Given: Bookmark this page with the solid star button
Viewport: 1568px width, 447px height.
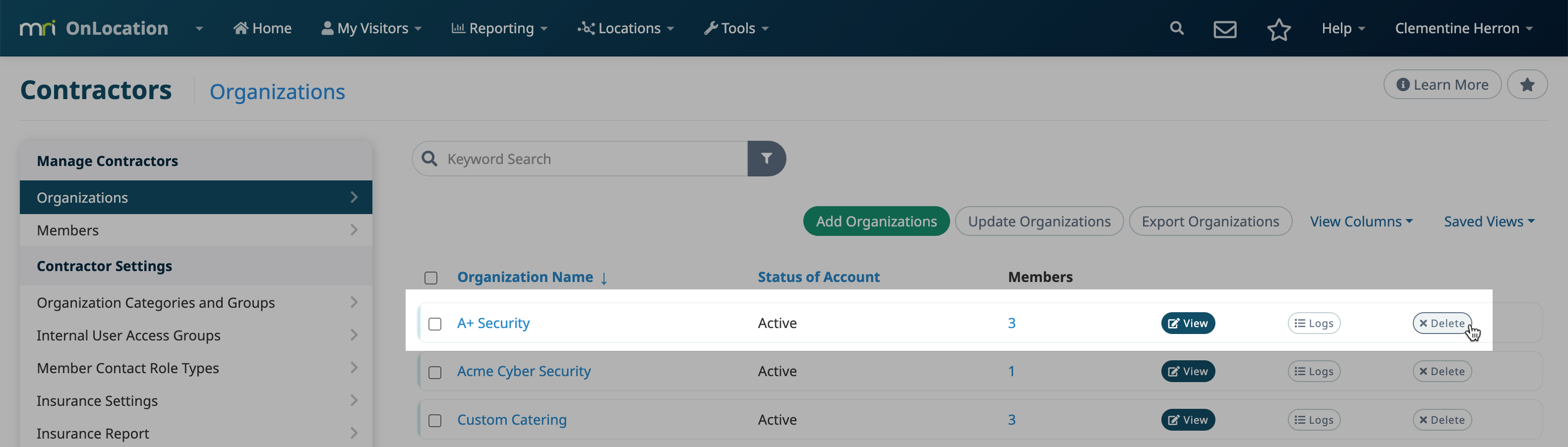Looking at the screenshot, I should [1527, 85].
